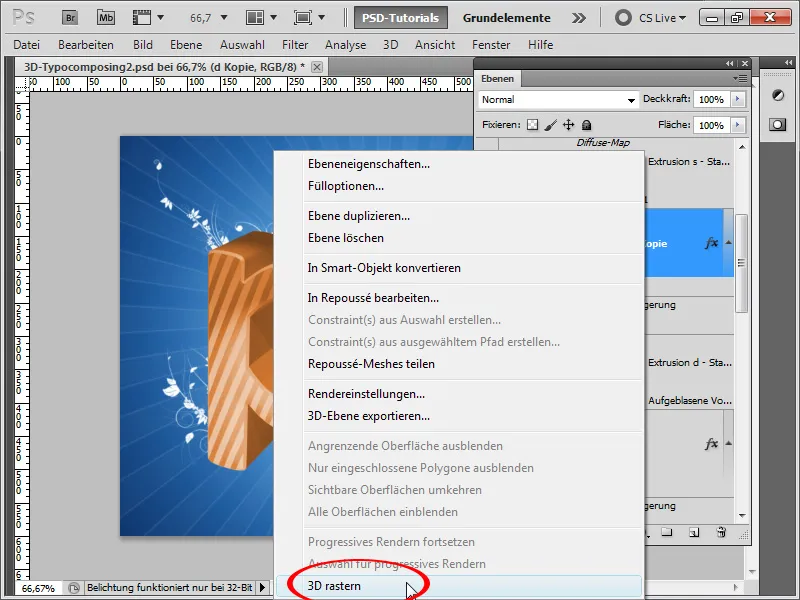Screen dimensions: 800x600
Task: Click the 66,67% zoom field in status bar
Action: coord(39,588)
